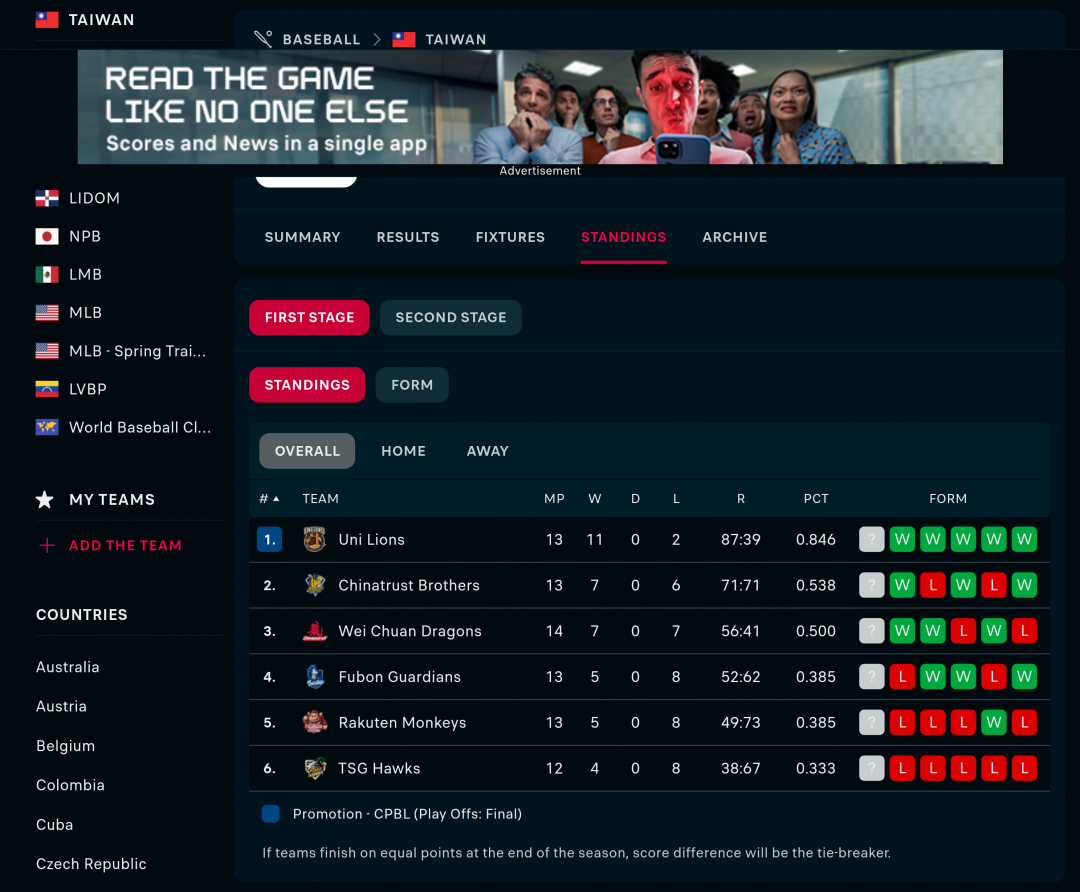Click the Chinatrust Brothers team logo
Viewport: 1080px width, 892px height.
(x=315, y=586)
